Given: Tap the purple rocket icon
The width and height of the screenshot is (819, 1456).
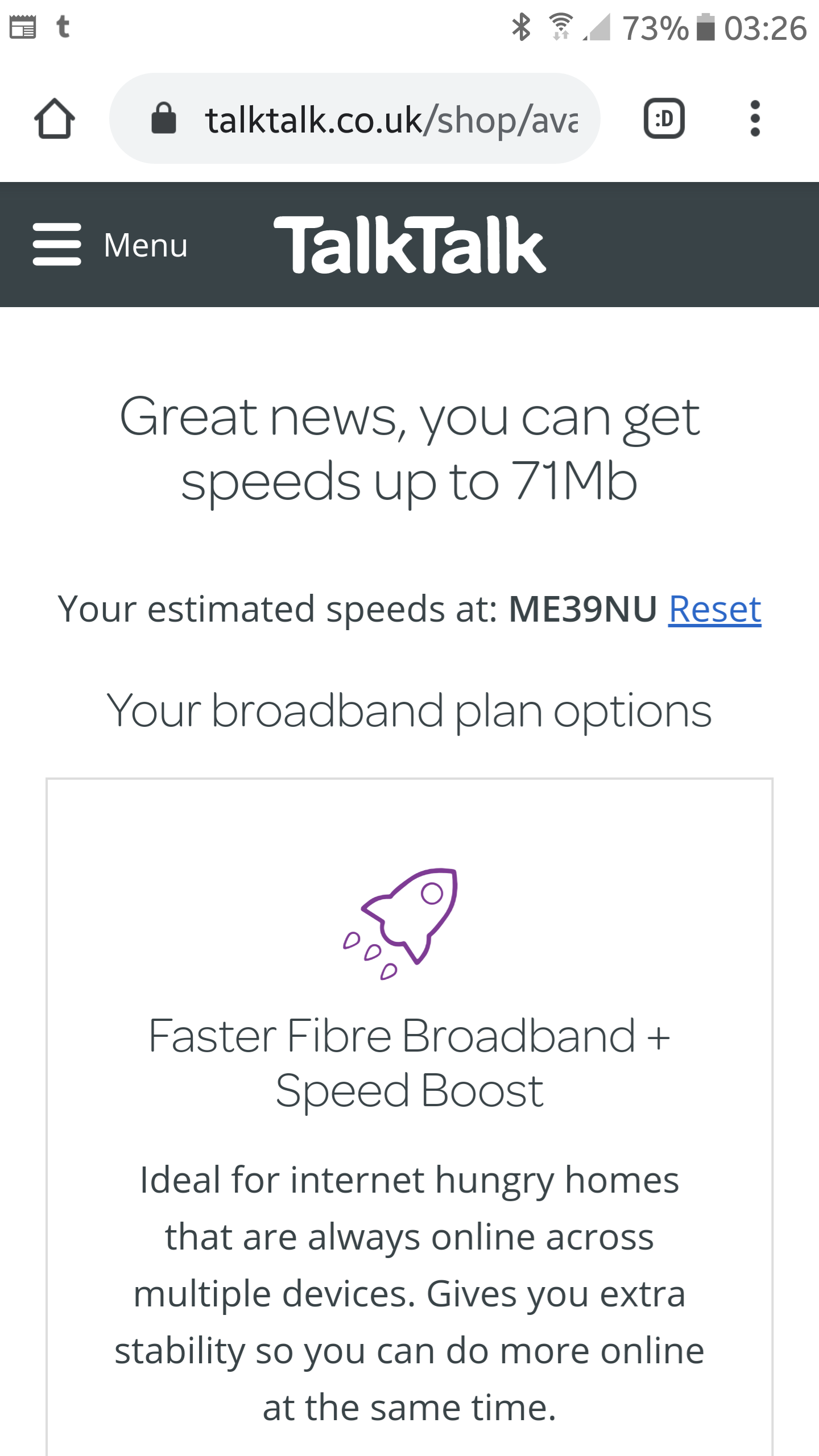Looking at the screenshot, I should click(401, 923).
